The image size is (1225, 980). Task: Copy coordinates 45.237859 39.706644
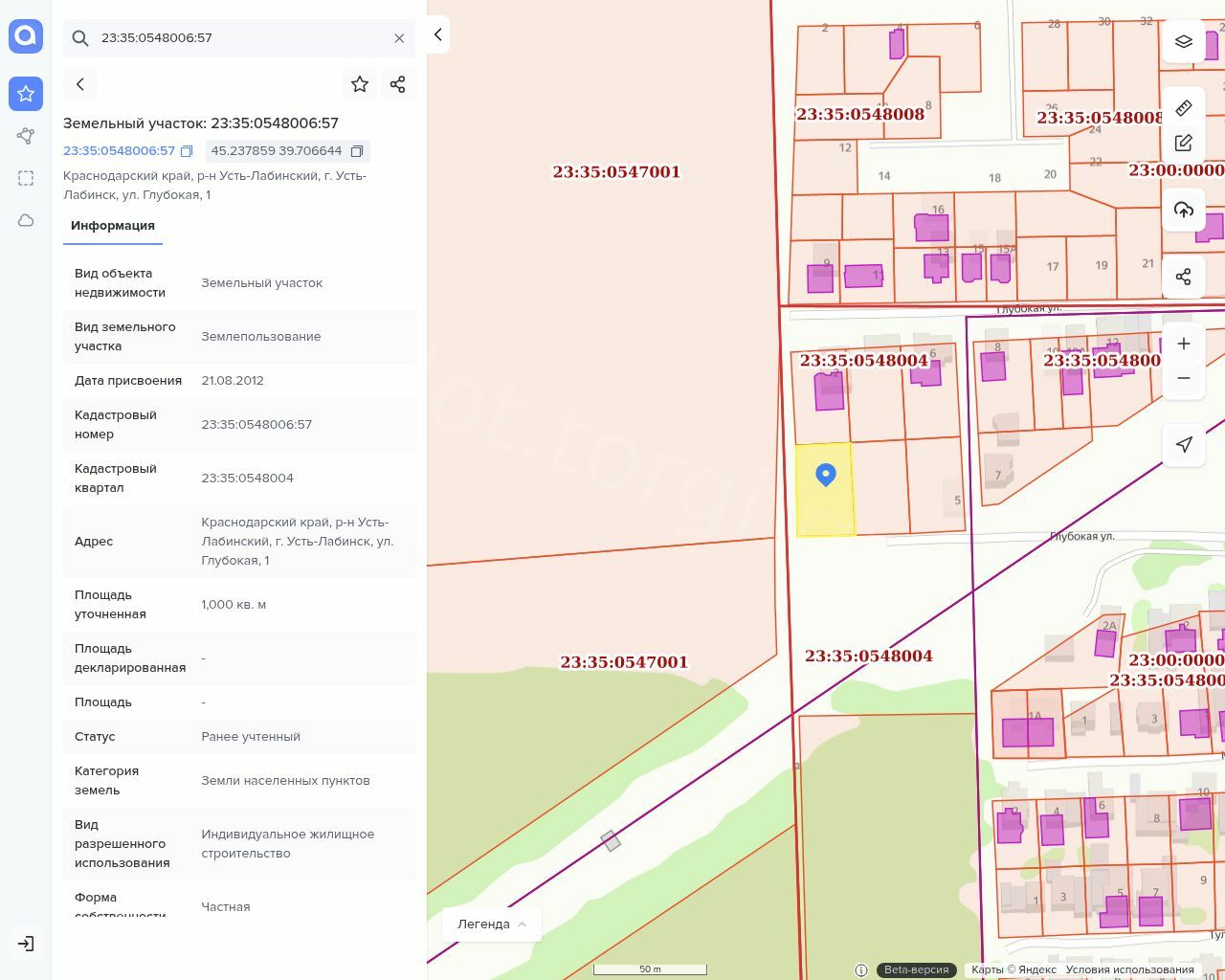pos(357,151)
